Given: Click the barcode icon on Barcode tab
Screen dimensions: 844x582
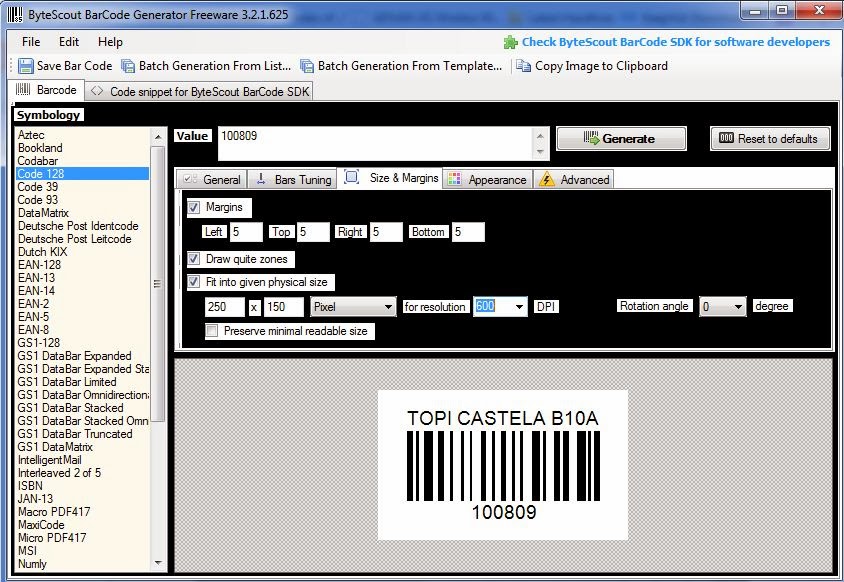Looking at the screenshot, I should (23, 89).
